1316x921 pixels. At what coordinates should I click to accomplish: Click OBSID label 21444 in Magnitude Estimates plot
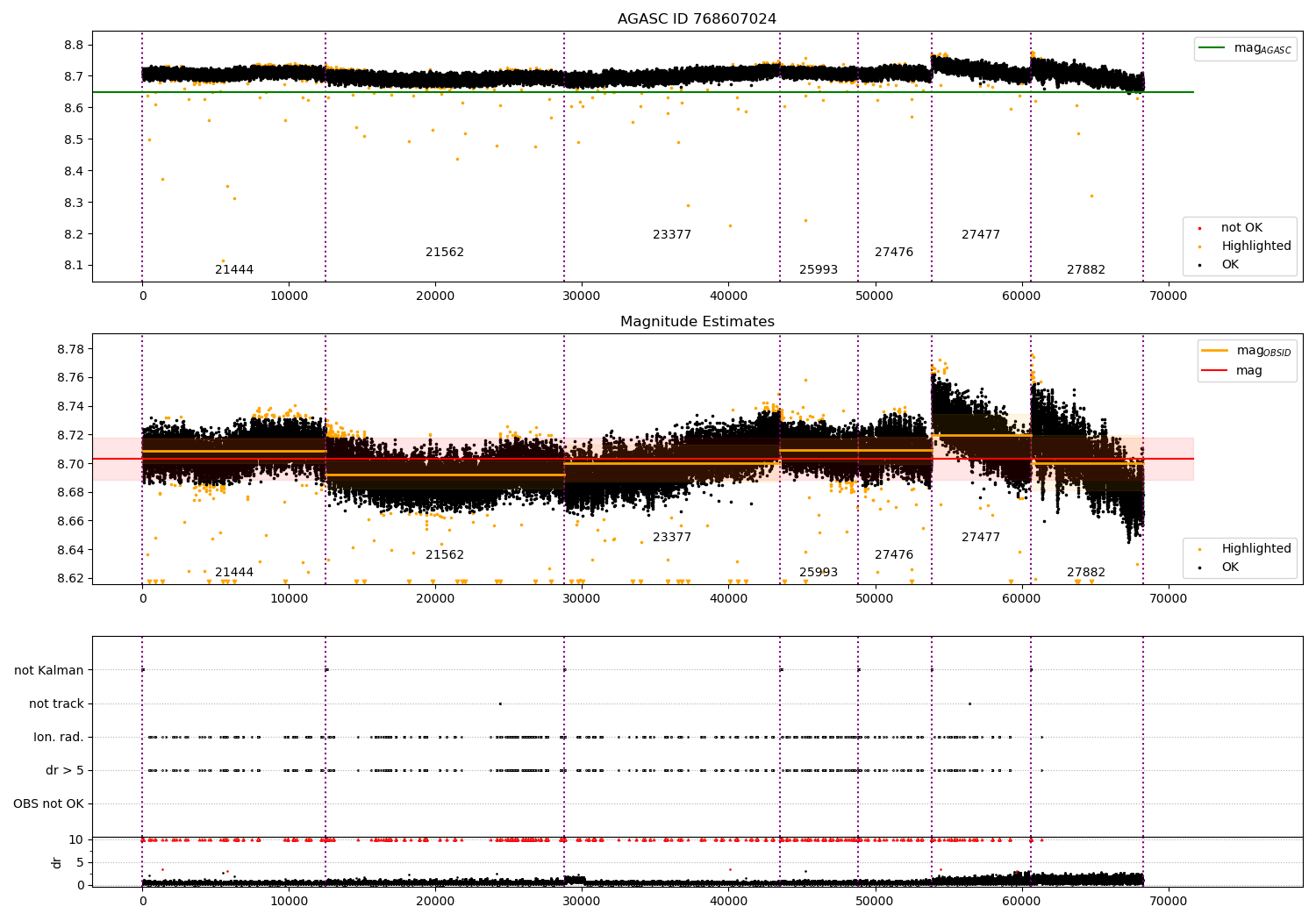[x=234, y=573]
